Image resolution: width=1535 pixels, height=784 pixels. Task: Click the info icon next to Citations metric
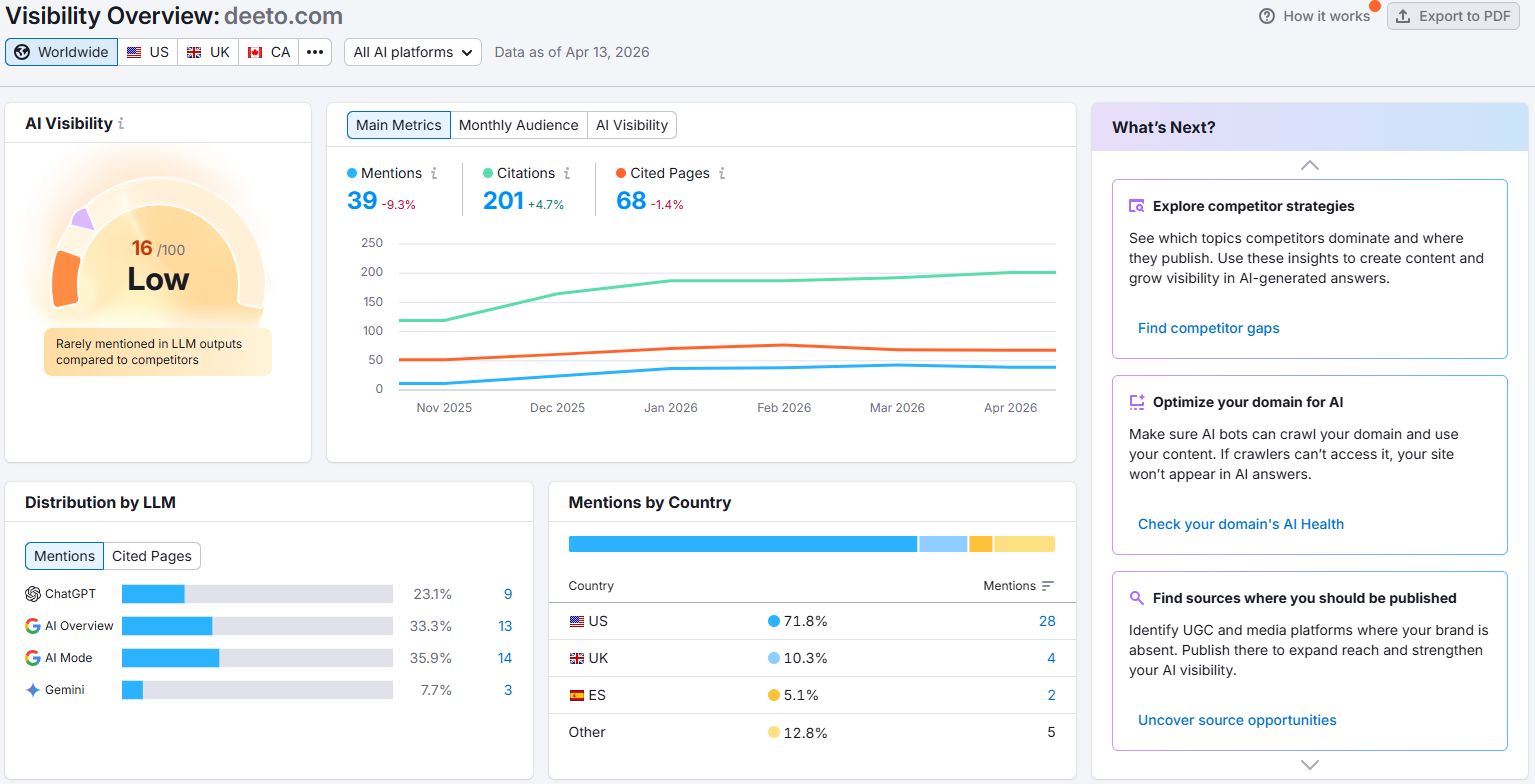(567, 173)
